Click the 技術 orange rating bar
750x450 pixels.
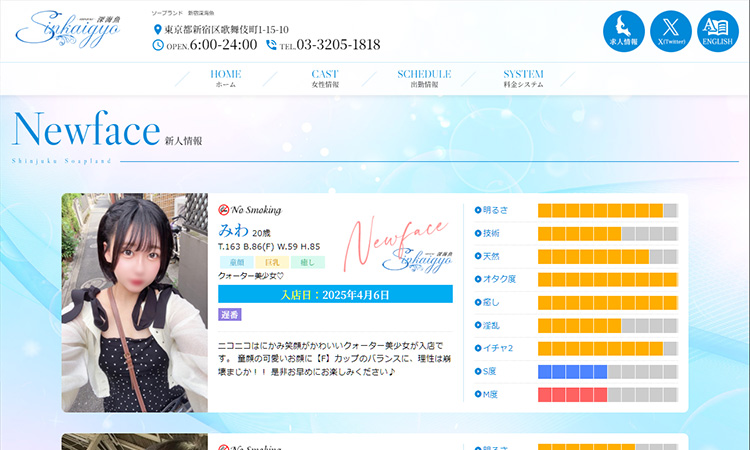pos(607,233)
